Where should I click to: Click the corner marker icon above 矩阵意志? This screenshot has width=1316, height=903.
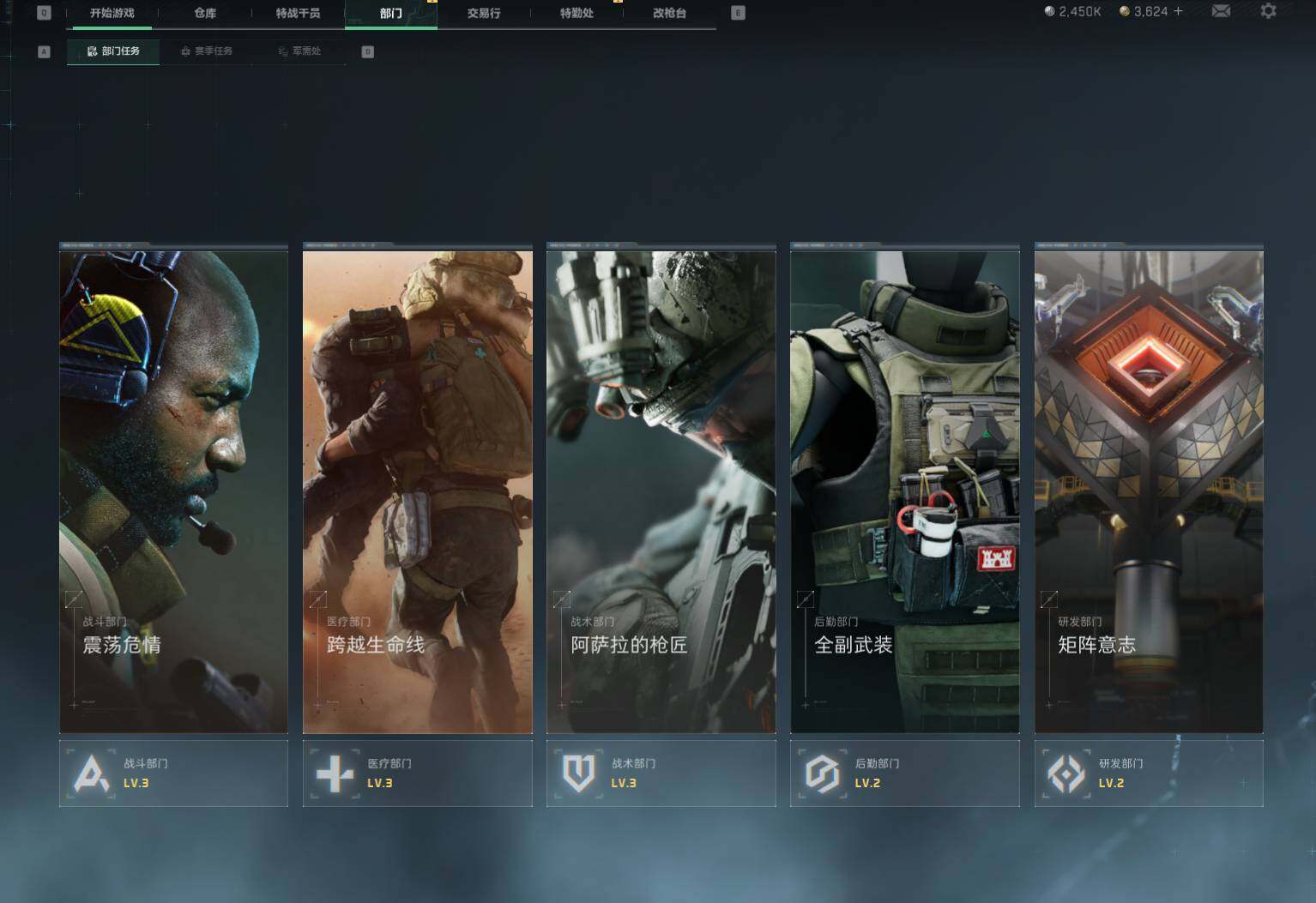[x=1049, y=599]
